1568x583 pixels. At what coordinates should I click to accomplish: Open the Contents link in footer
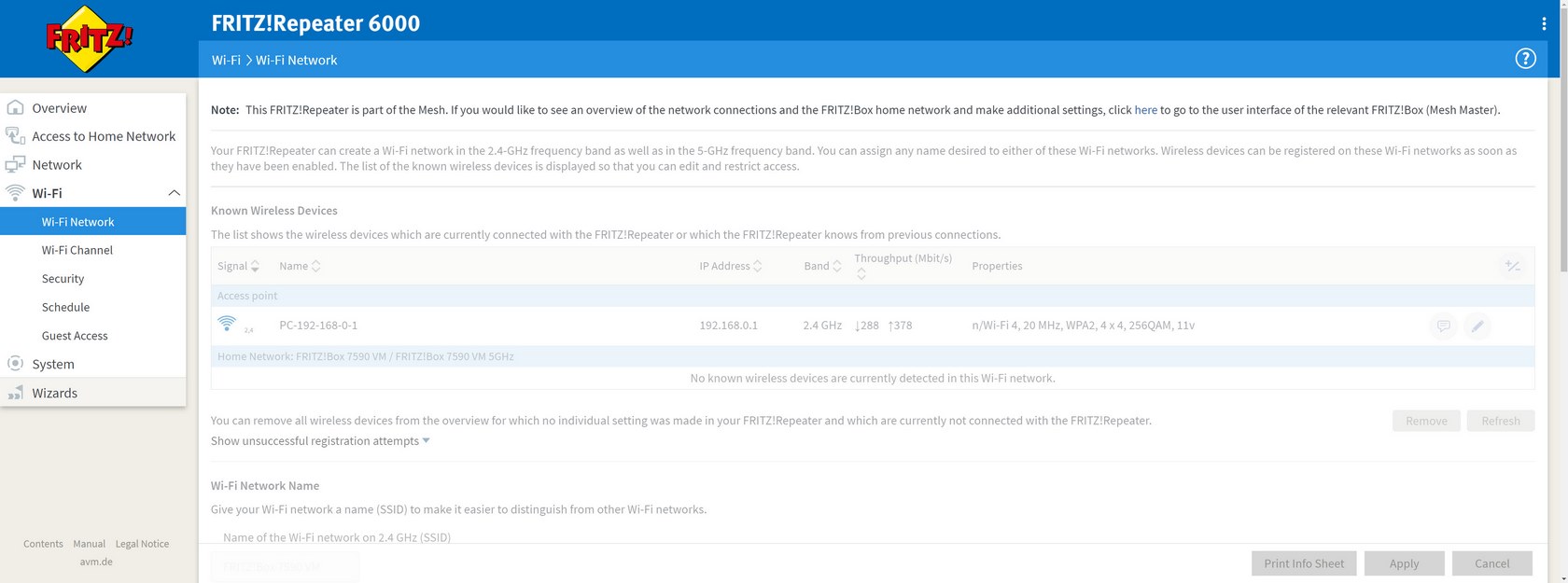43,544
